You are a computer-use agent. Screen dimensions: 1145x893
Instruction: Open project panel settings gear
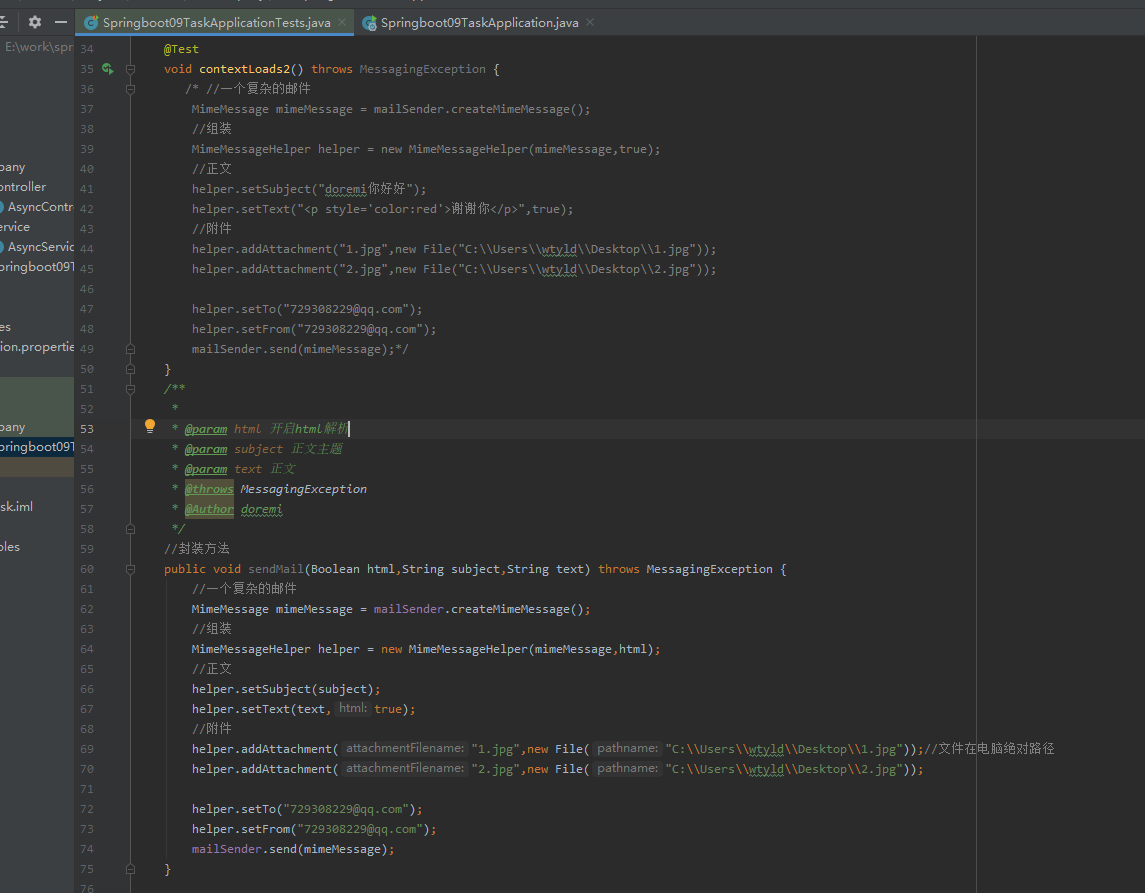coord(35,22)
